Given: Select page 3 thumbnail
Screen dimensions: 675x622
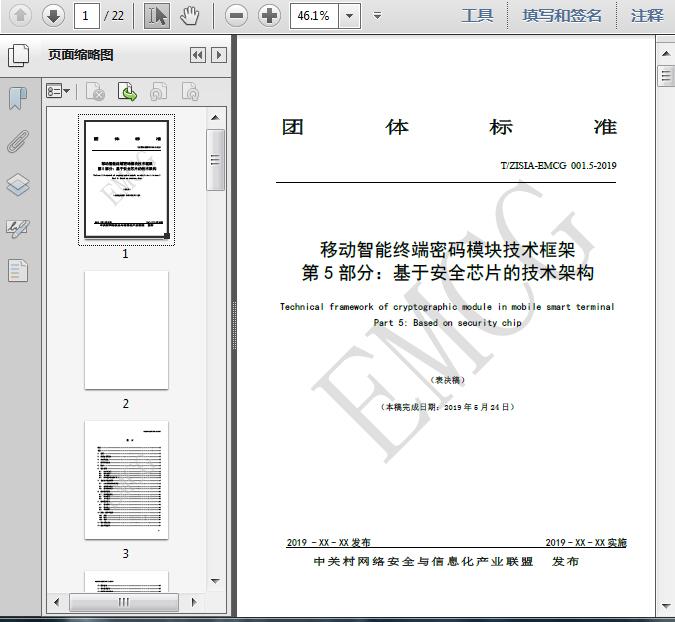Looking at the screenshot, I should pos(126,480).
